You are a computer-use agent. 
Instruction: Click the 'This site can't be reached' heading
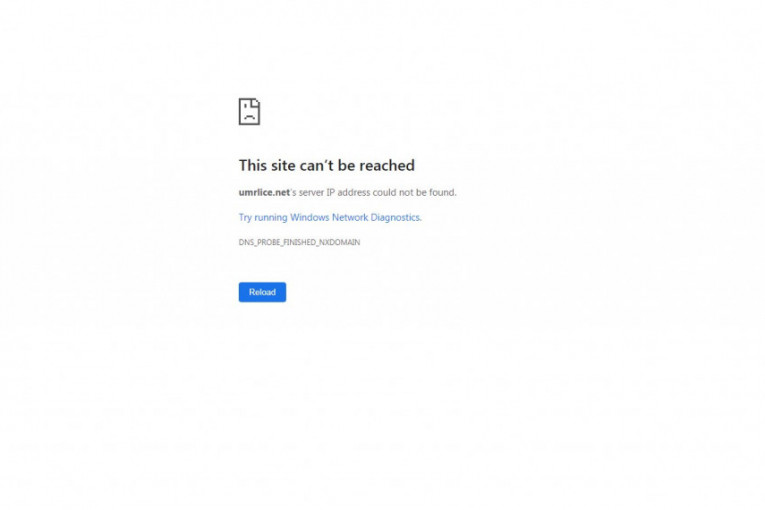pos(326,165)
